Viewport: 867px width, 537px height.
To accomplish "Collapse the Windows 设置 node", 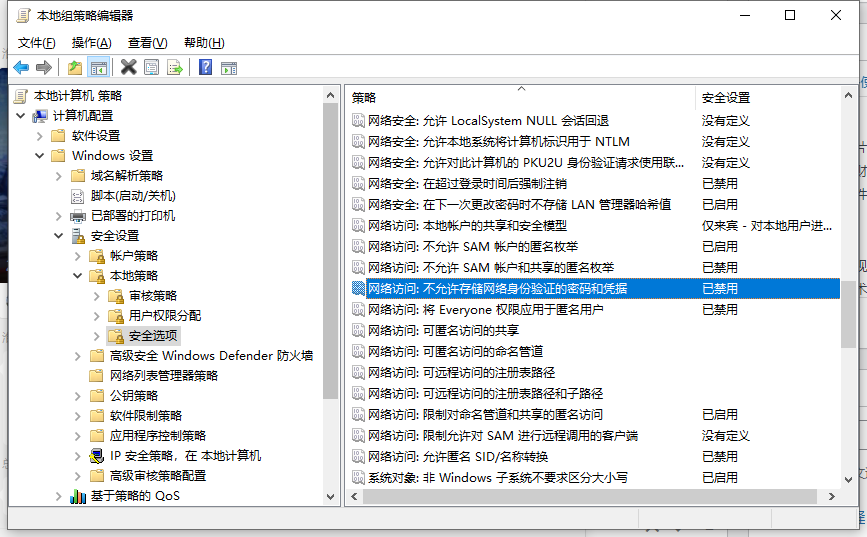I will [40, 155].
